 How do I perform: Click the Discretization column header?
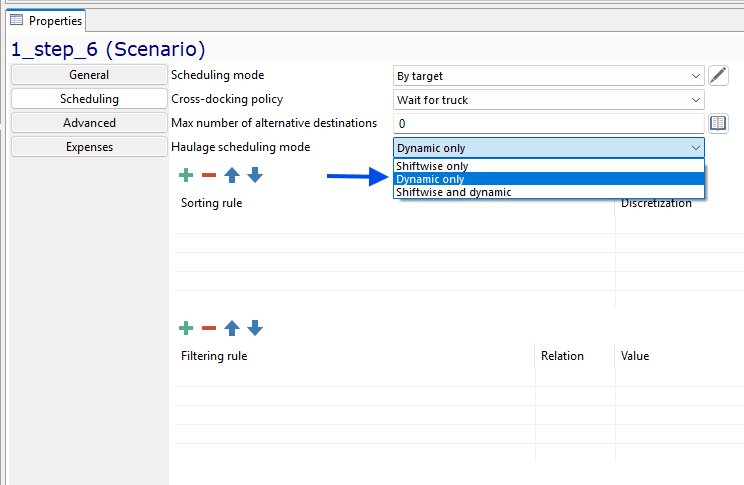coord(656,204)
